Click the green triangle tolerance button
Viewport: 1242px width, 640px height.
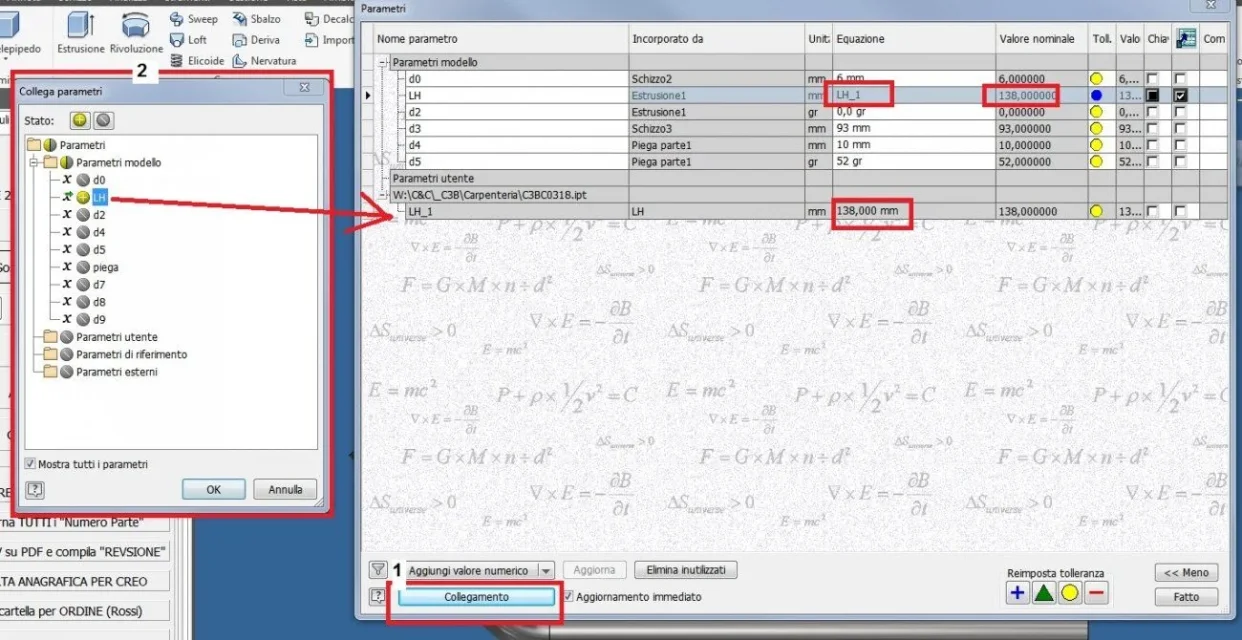pos(1043,593)
